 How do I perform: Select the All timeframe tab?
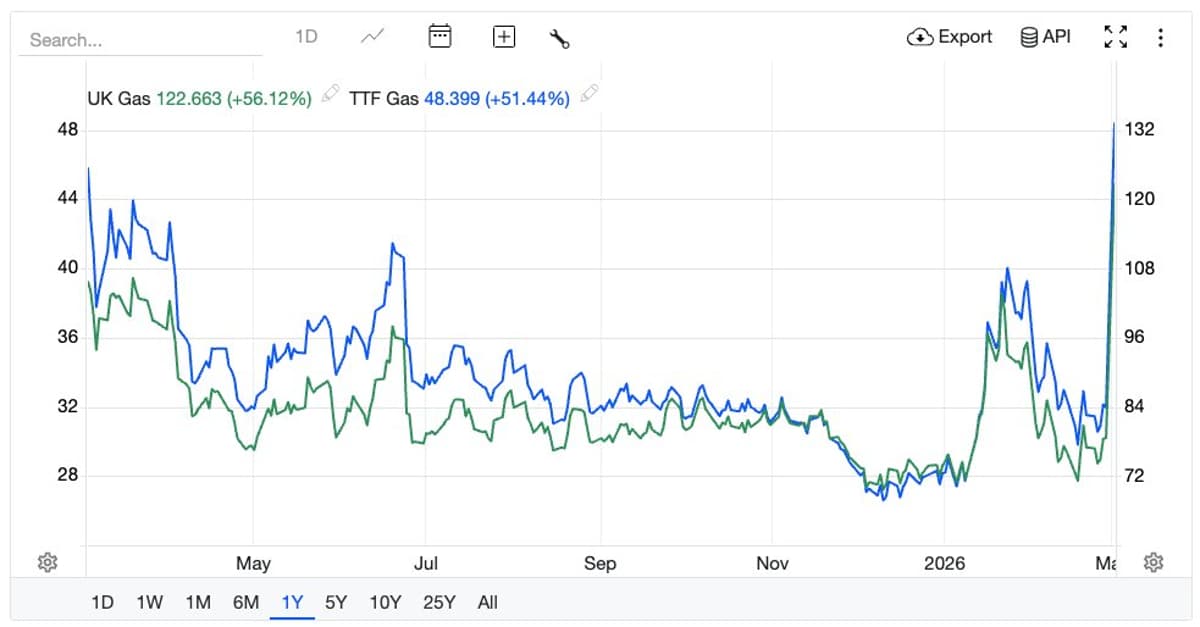pyautogui.click(x=488, y=602)
